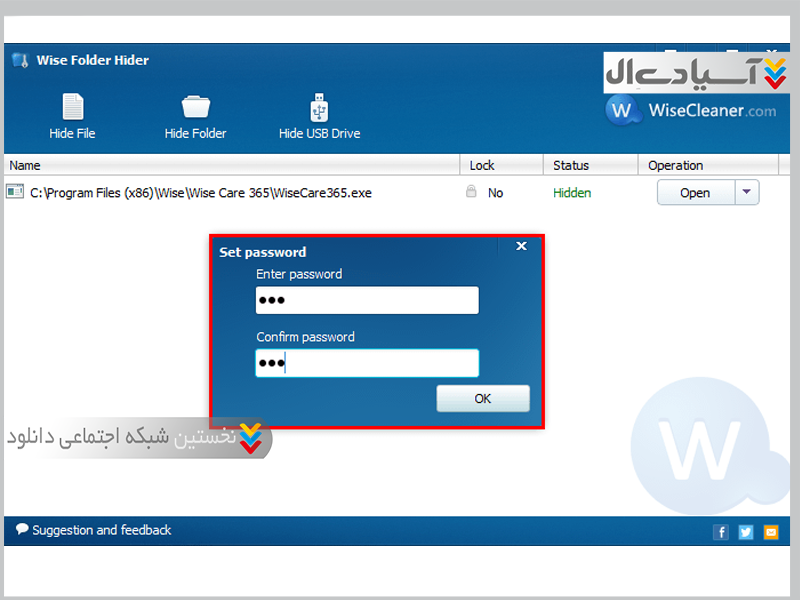Click the Hide Folder icon

click(x=195, y=108)
